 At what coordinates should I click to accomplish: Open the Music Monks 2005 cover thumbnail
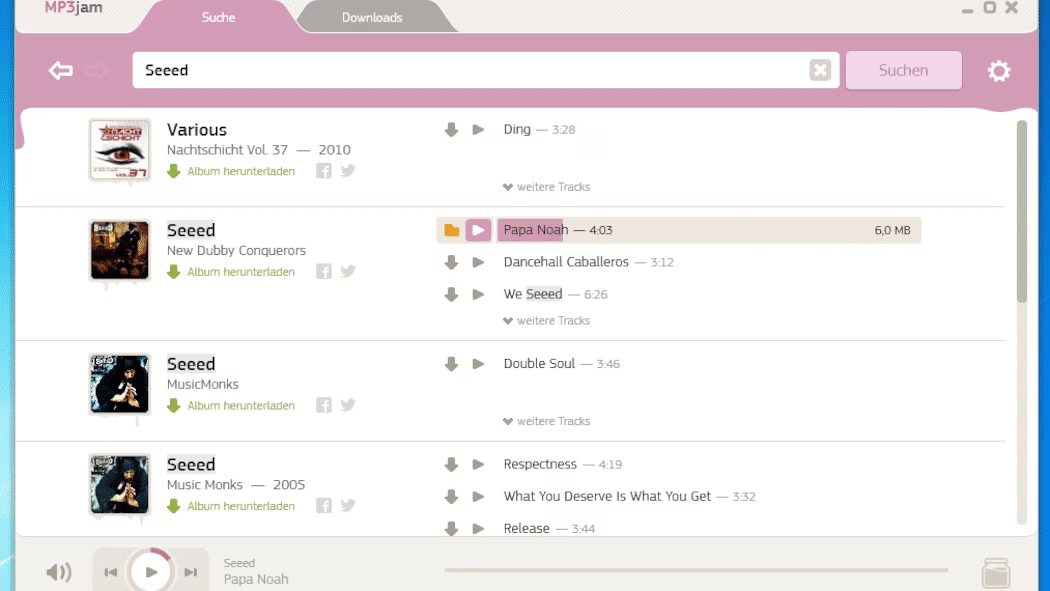tap(120, 485)
